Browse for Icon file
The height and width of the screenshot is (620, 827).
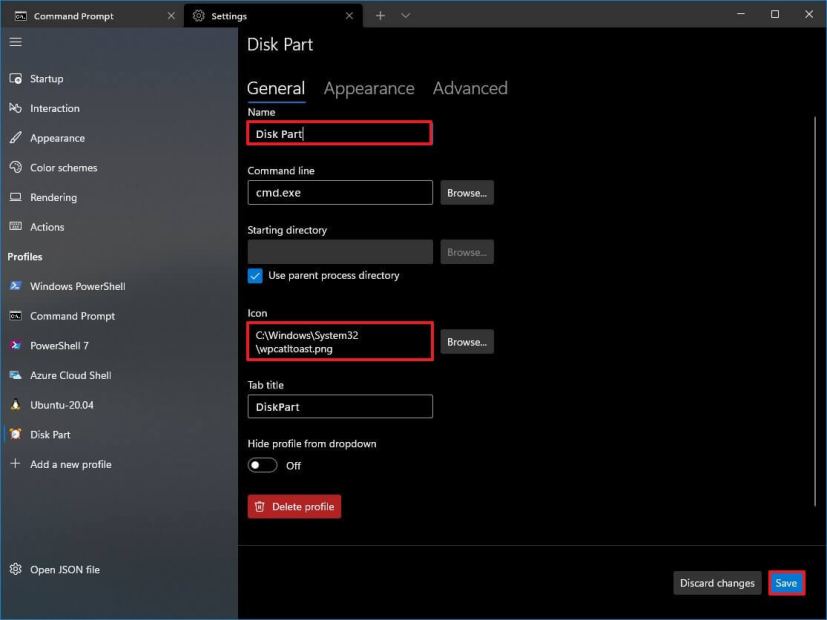click(467, 342)
